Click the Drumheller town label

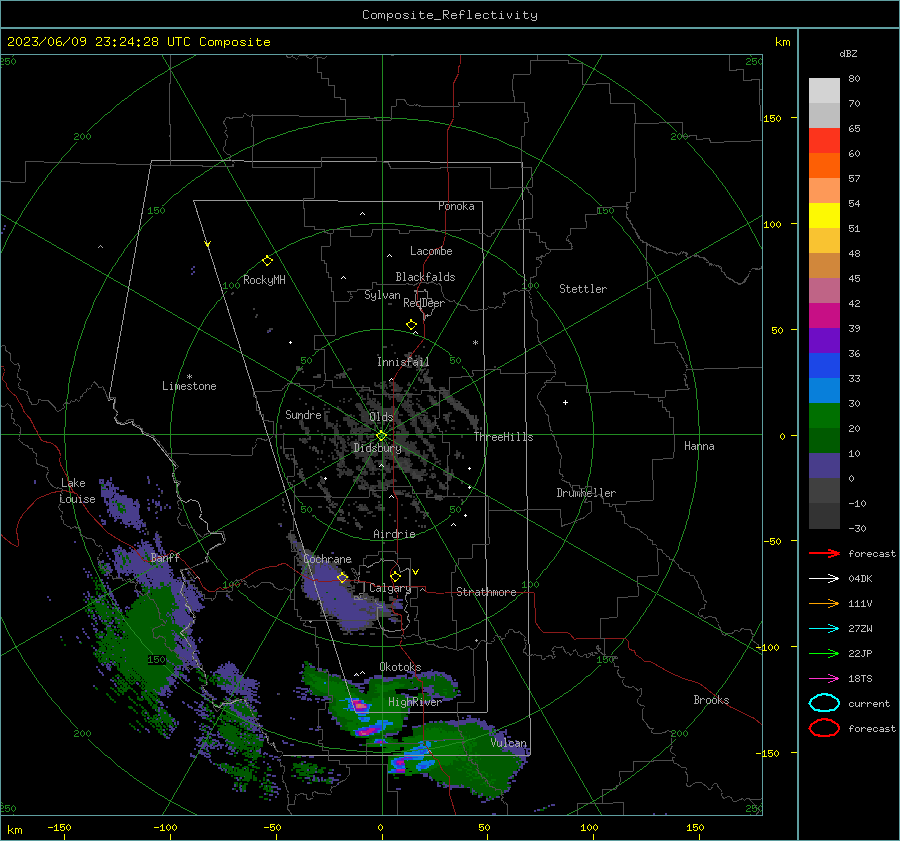[586, 493]
